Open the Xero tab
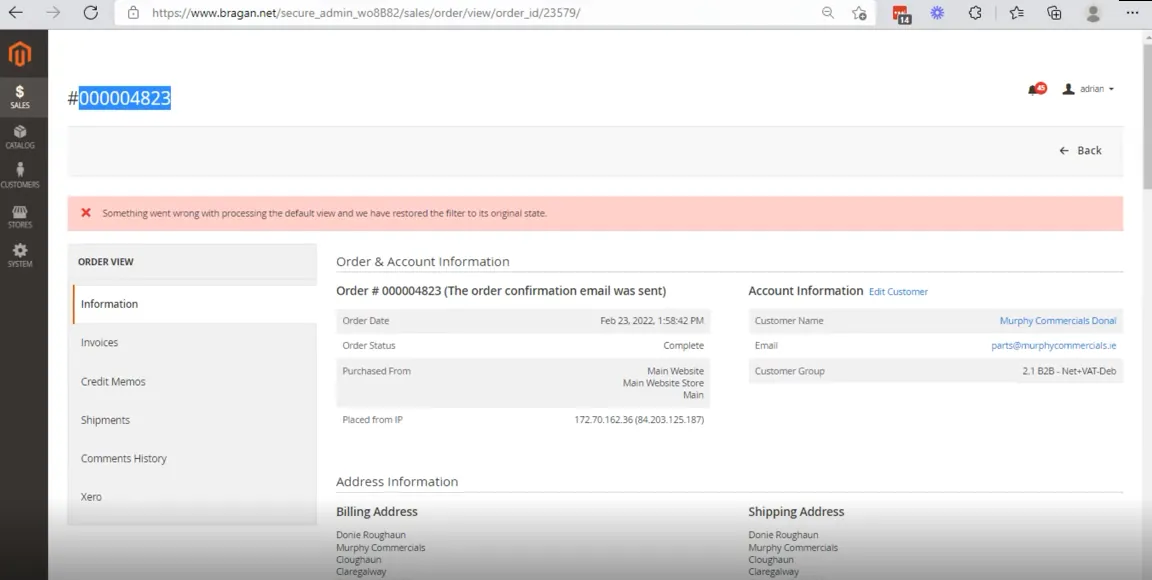1152x580 pixels. tap(195, 497)
